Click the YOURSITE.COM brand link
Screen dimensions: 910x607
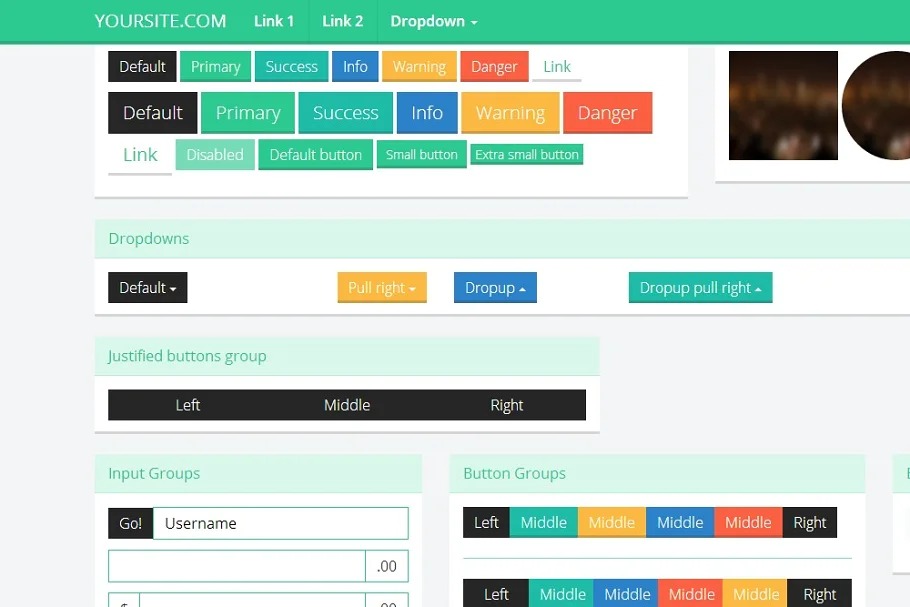click(x=160, y=21)
